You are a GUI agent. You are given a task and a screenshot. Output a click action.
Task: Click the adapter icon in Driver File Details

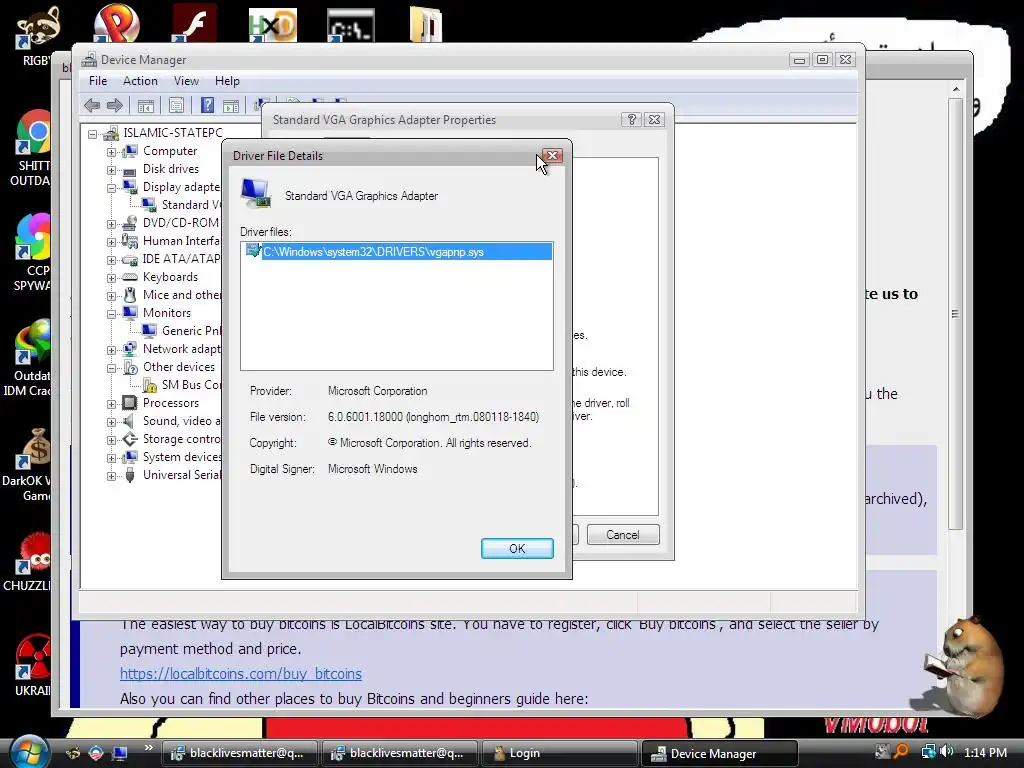[x=255, y=193]
